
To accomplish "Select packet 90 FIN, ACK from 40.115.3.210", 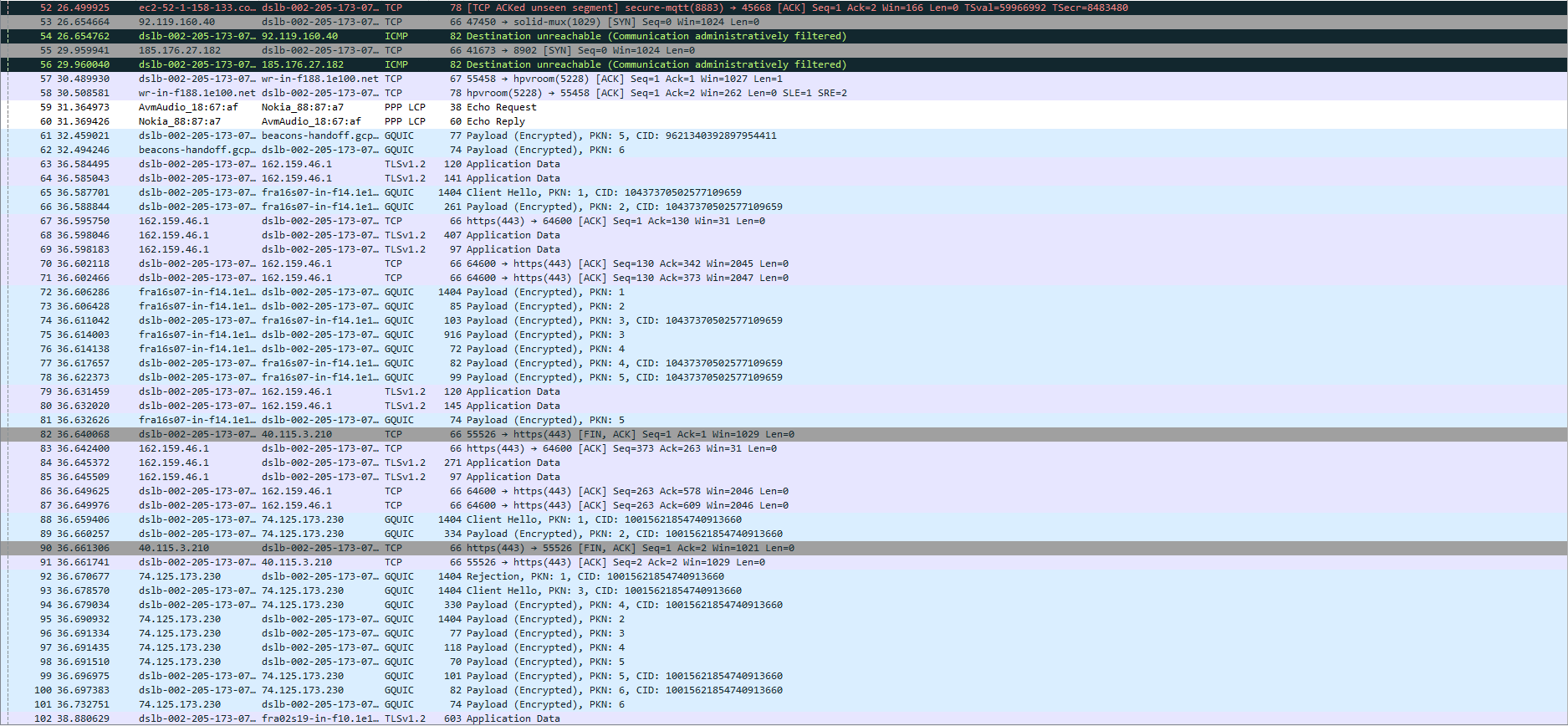I will click(784, 548).
